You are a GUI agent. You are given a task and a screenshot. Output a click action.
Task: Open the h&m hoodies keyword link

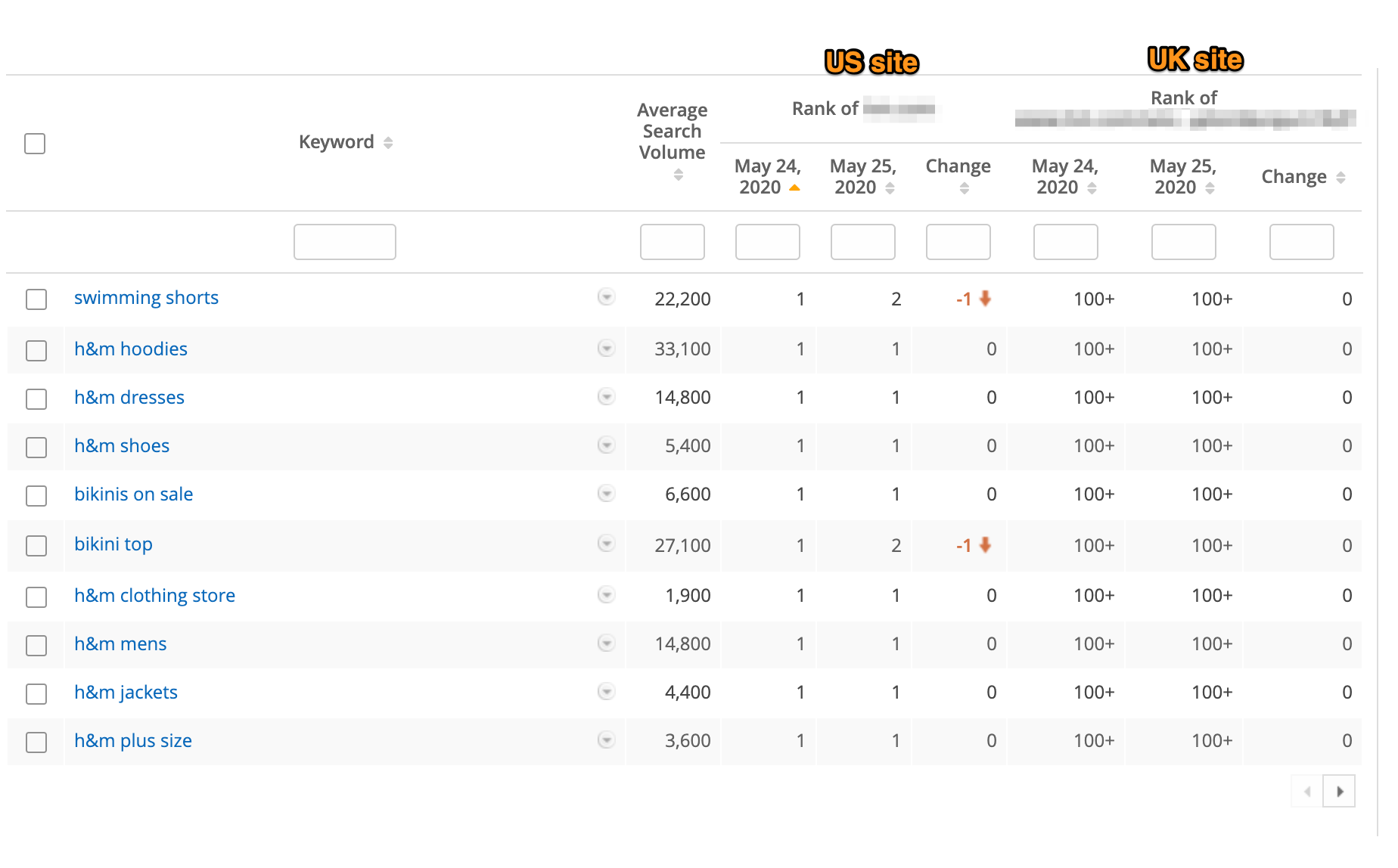(131, 349)
